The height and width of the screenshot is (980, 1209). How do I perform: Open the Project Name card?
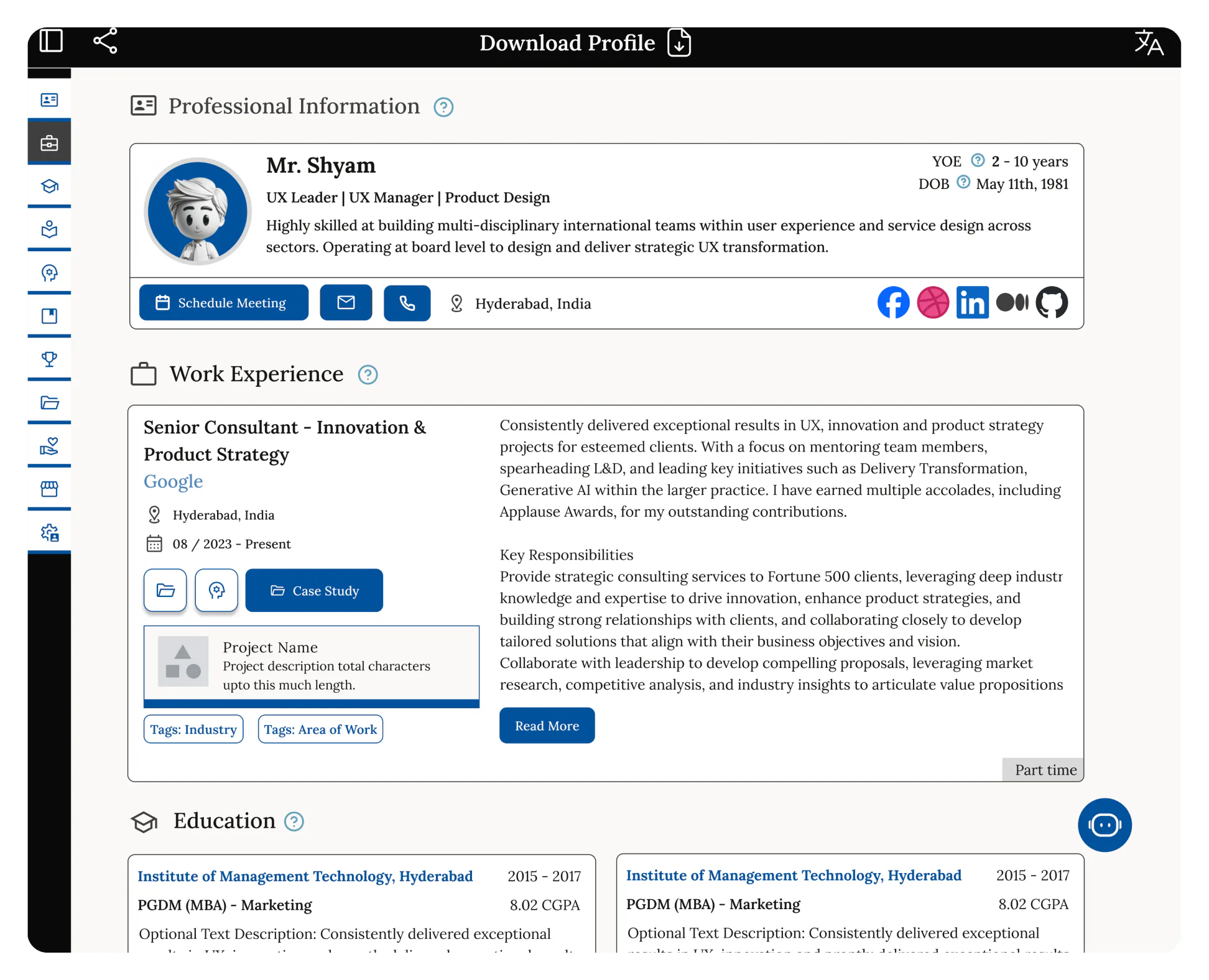coord(312,666)
